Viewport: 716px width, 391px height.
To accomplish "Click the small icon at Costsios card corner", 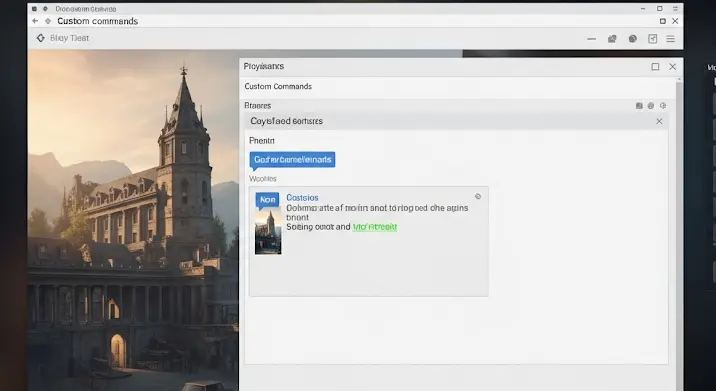I will pyautogui.click(x=478, y=196).
